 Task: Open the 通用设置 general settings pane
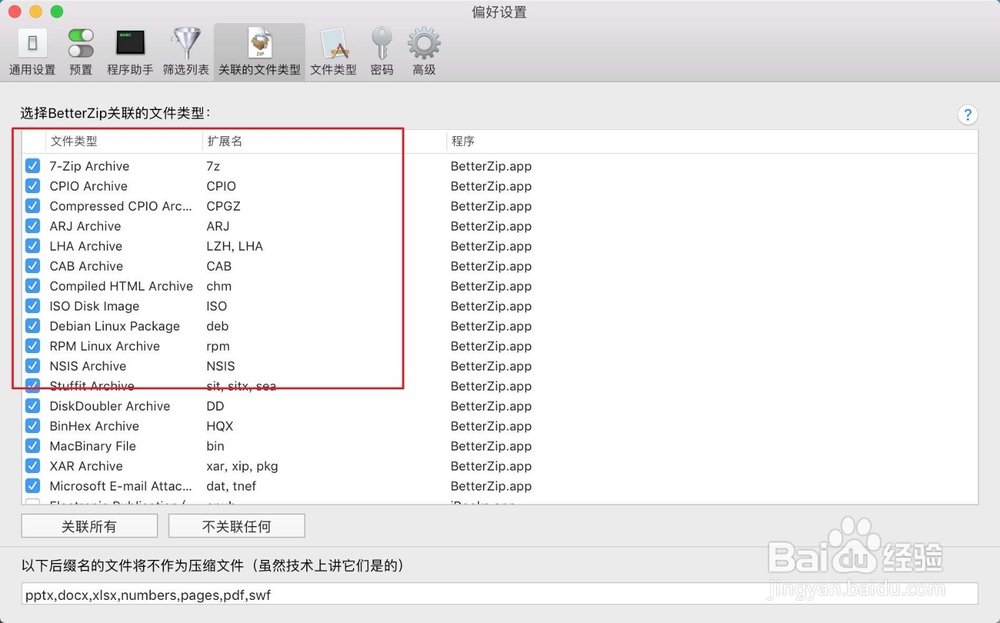coord(33,52)
